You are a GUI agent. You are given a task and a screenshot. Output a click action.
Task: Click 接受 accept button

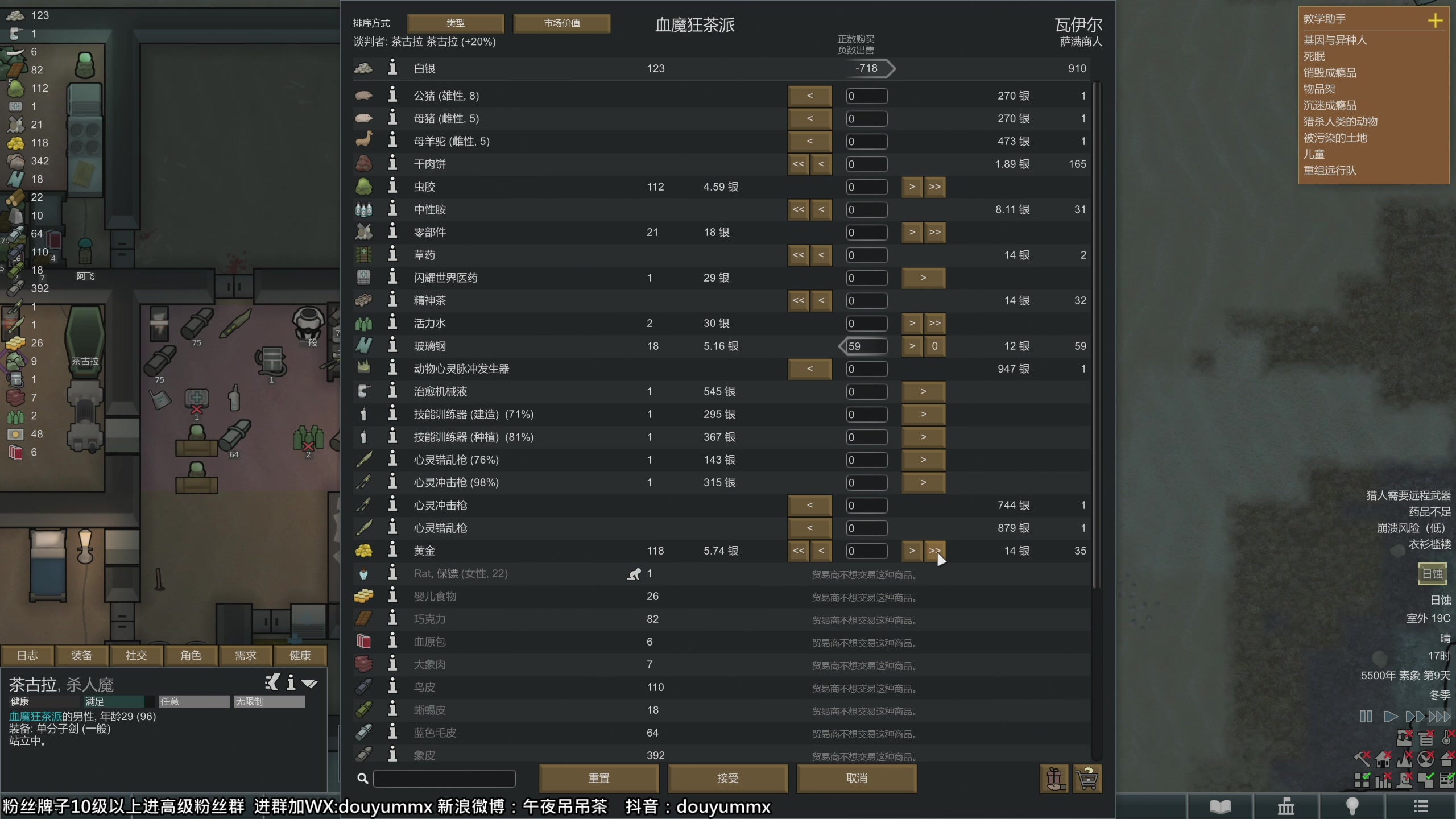[x=728, y=778]
